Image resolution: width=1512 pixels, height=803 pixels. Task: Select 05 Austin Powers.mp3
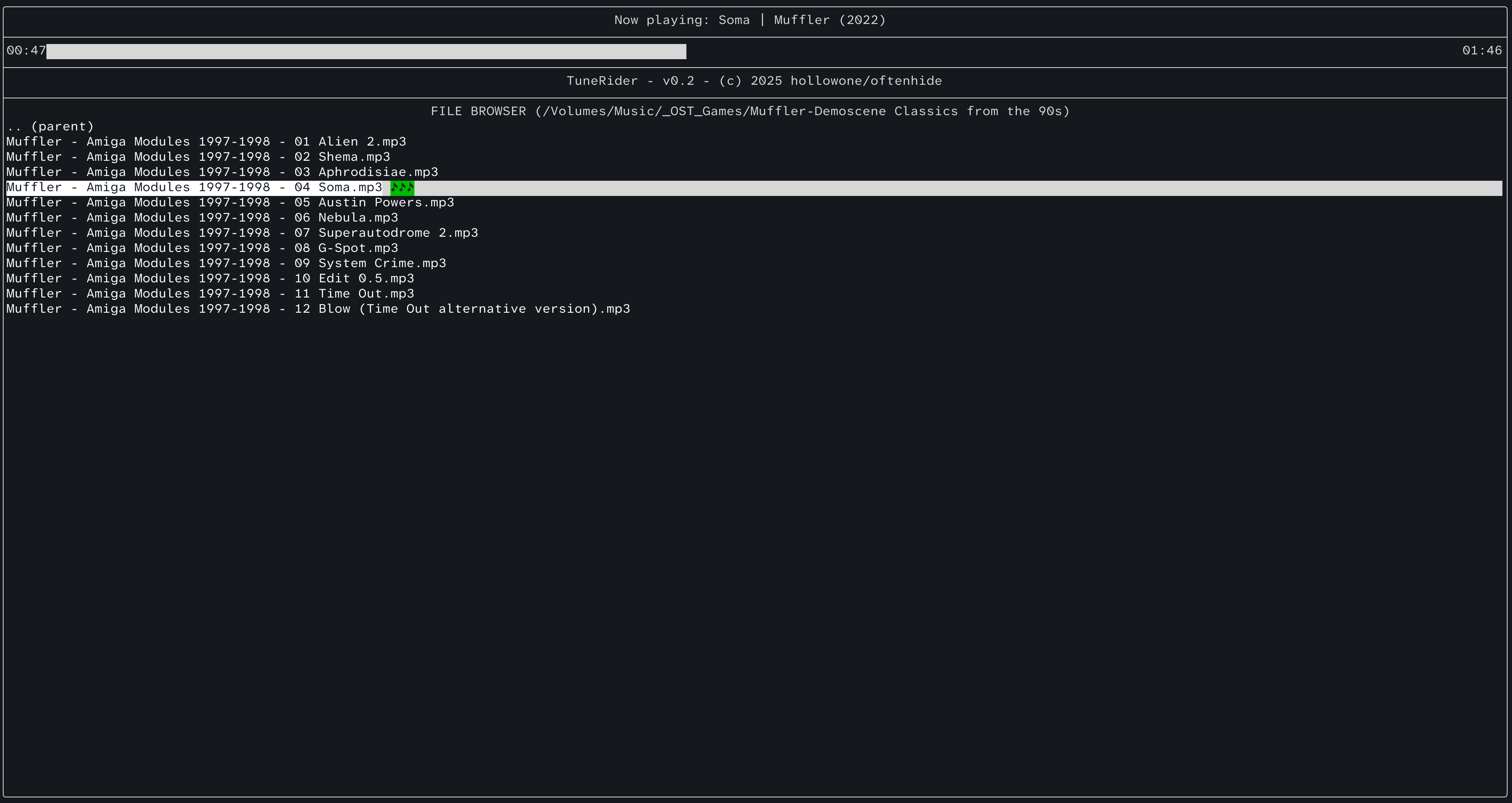click(230, 203)
